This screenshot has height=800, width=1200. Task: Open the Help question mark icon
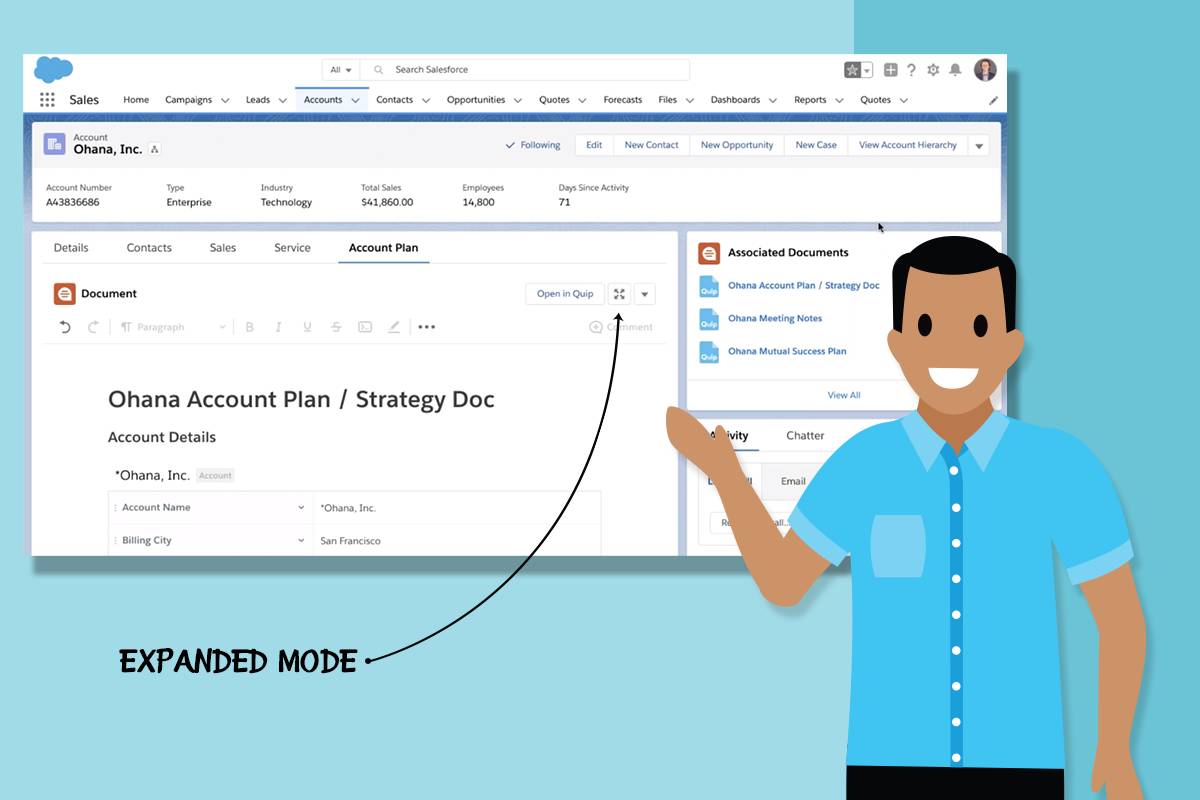click(x=911, y=70)
